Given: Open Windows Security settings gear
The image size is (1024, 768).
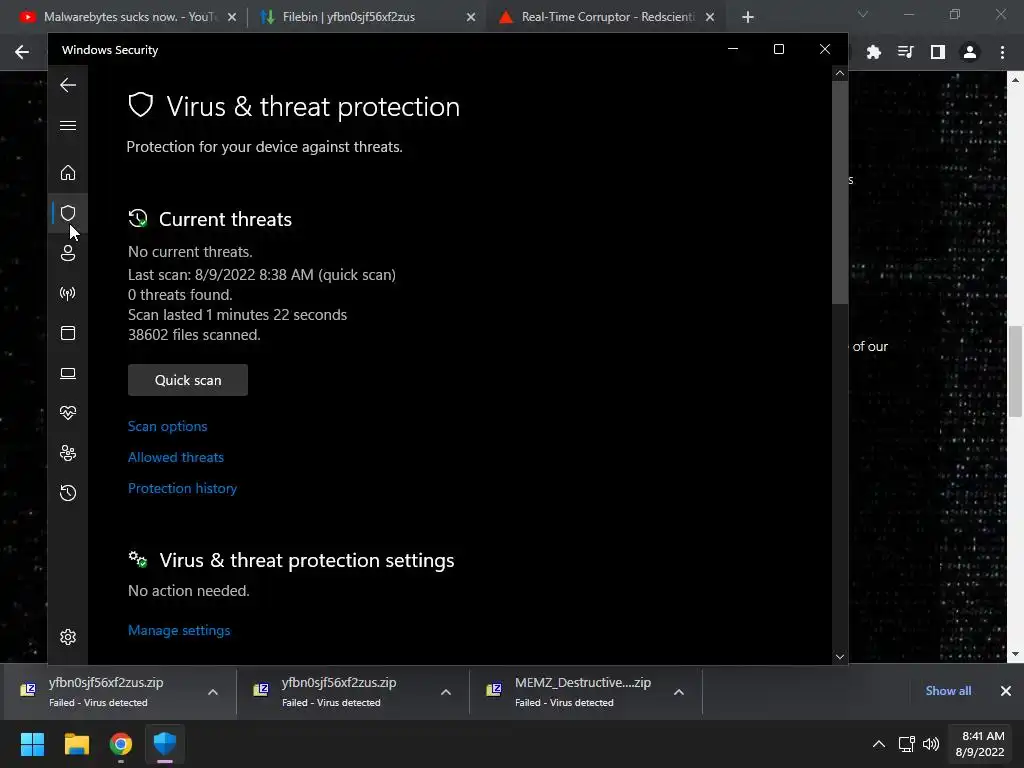Looking at the screenshot, I should click(x=68, y=637).
